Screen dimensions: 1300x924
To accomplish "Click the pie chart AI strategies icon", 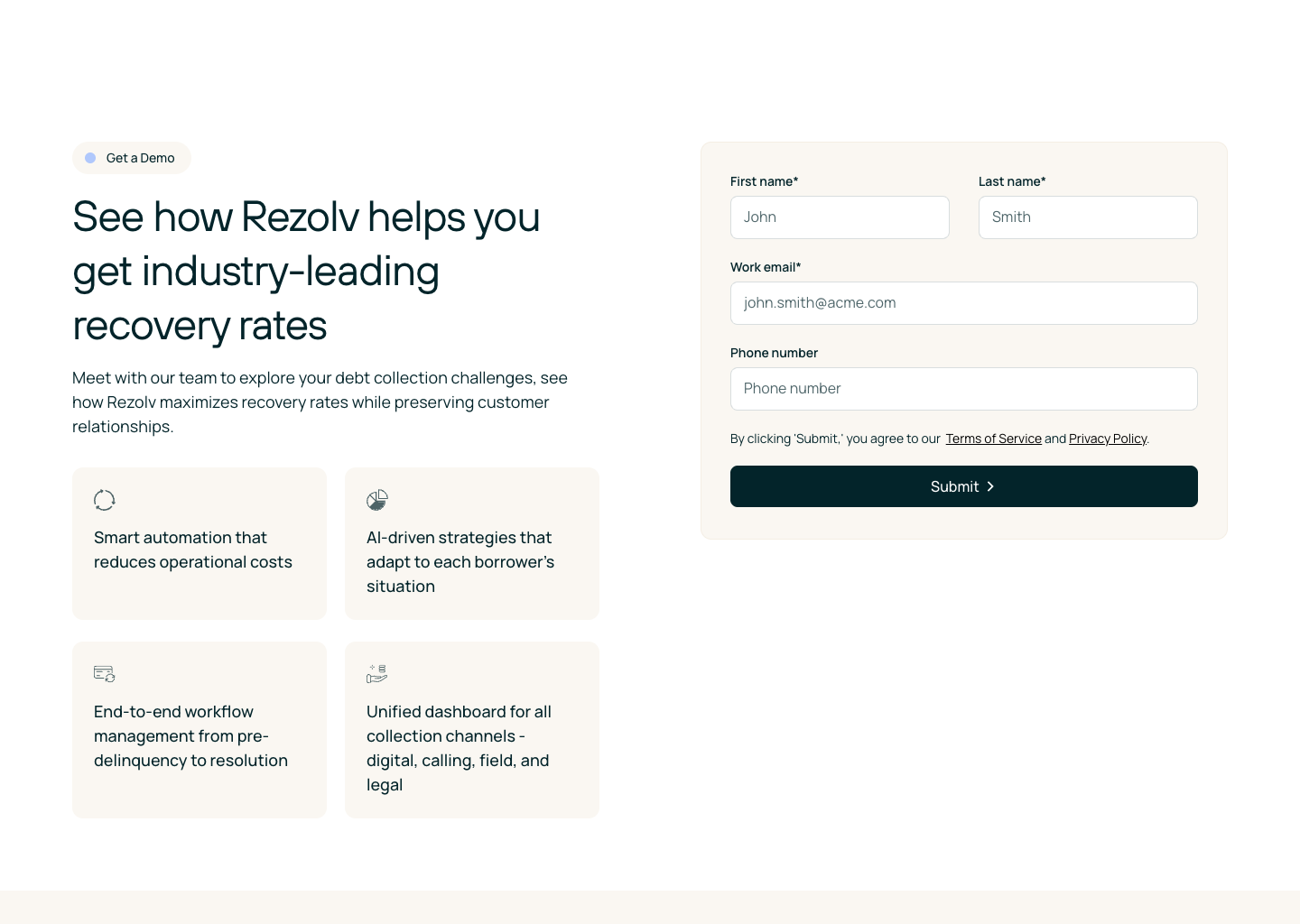I will click(377, 500).
